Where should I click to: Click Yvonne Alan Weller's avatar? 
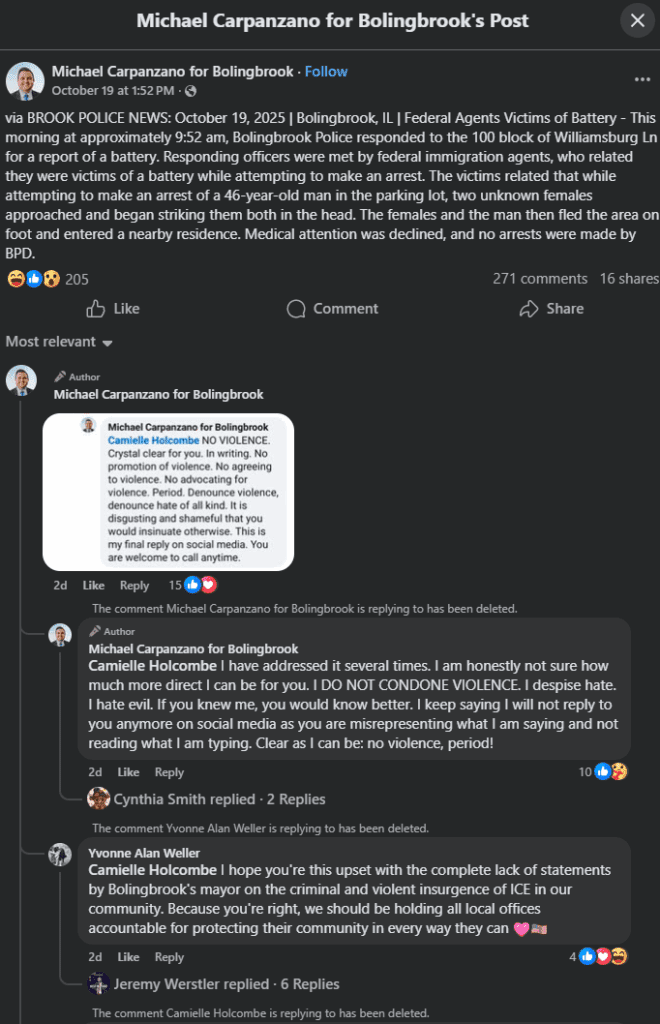pyautogui.click(x=61, y=854)
